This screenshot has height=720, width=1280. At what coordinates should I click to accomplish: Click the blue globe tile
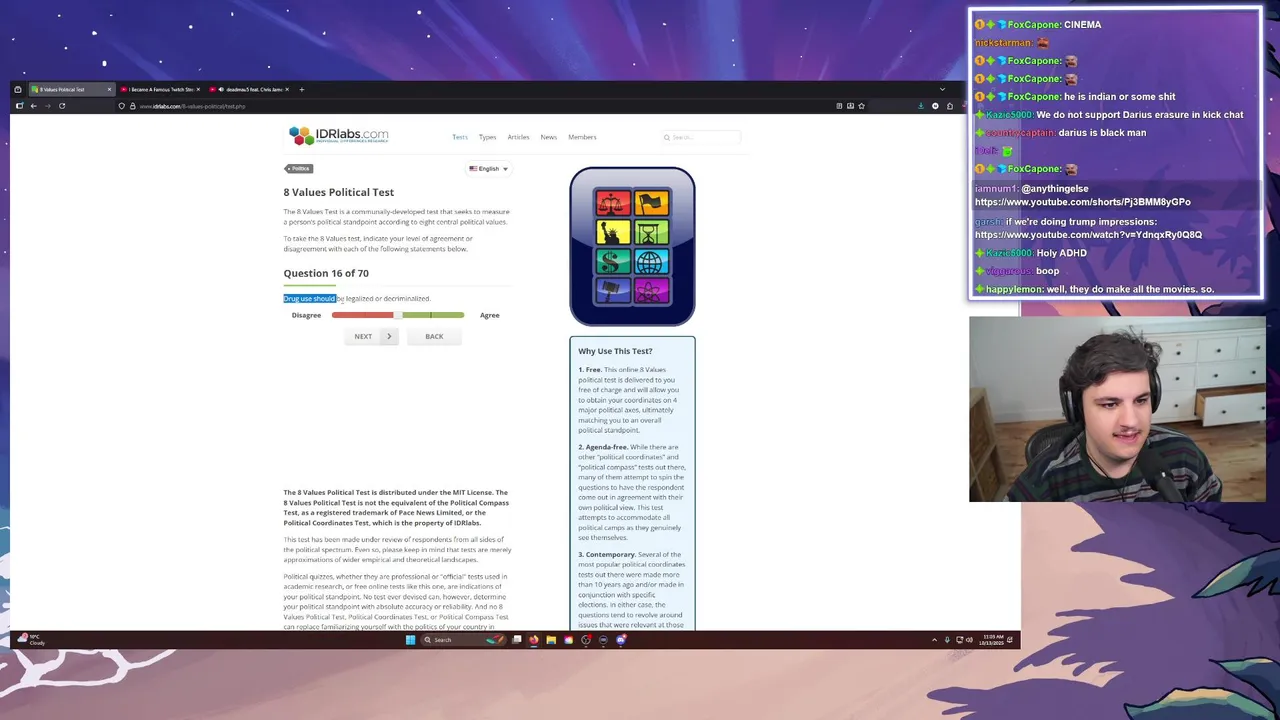click(x=651, y=262)
